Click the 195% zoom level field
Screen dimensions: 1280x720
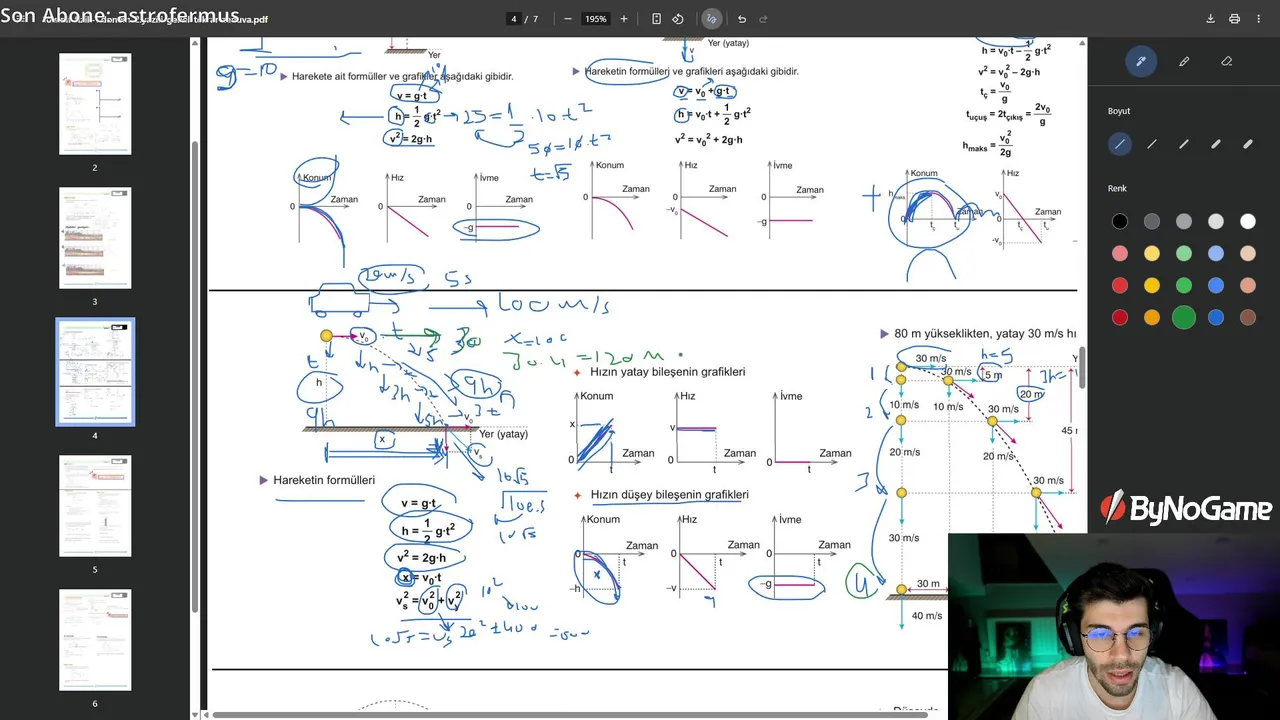(x=596, y=19)
